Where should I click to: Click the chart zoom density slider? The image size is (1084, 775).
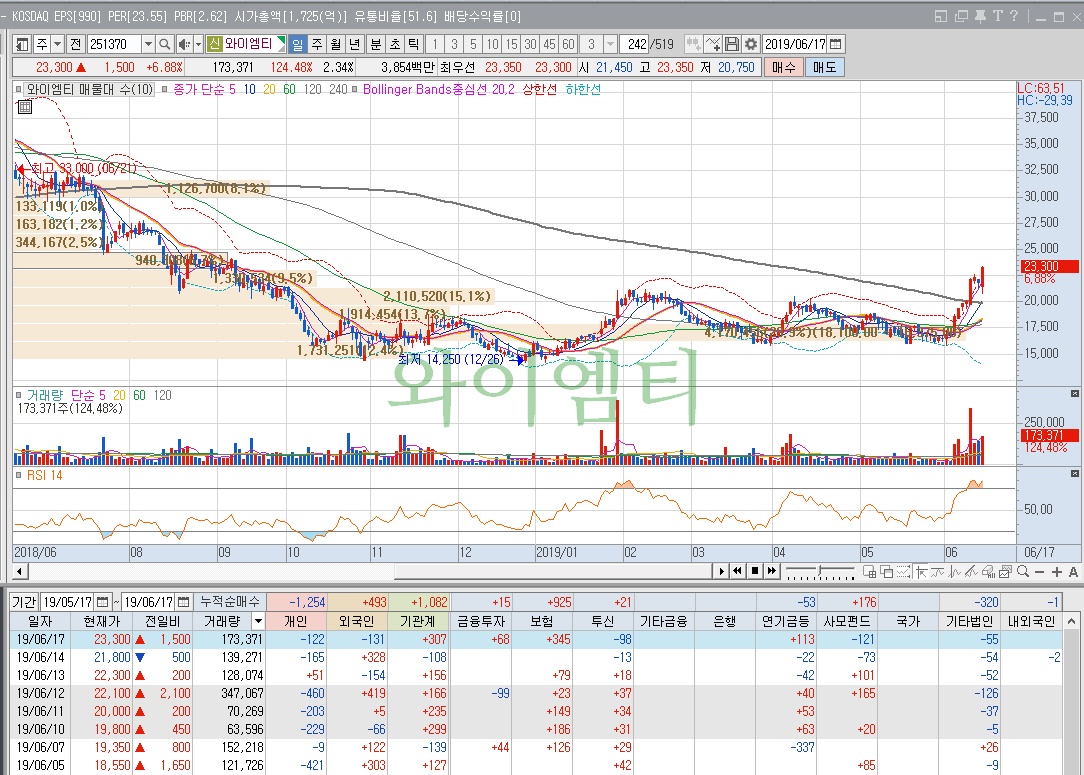(x=820, y=571)
